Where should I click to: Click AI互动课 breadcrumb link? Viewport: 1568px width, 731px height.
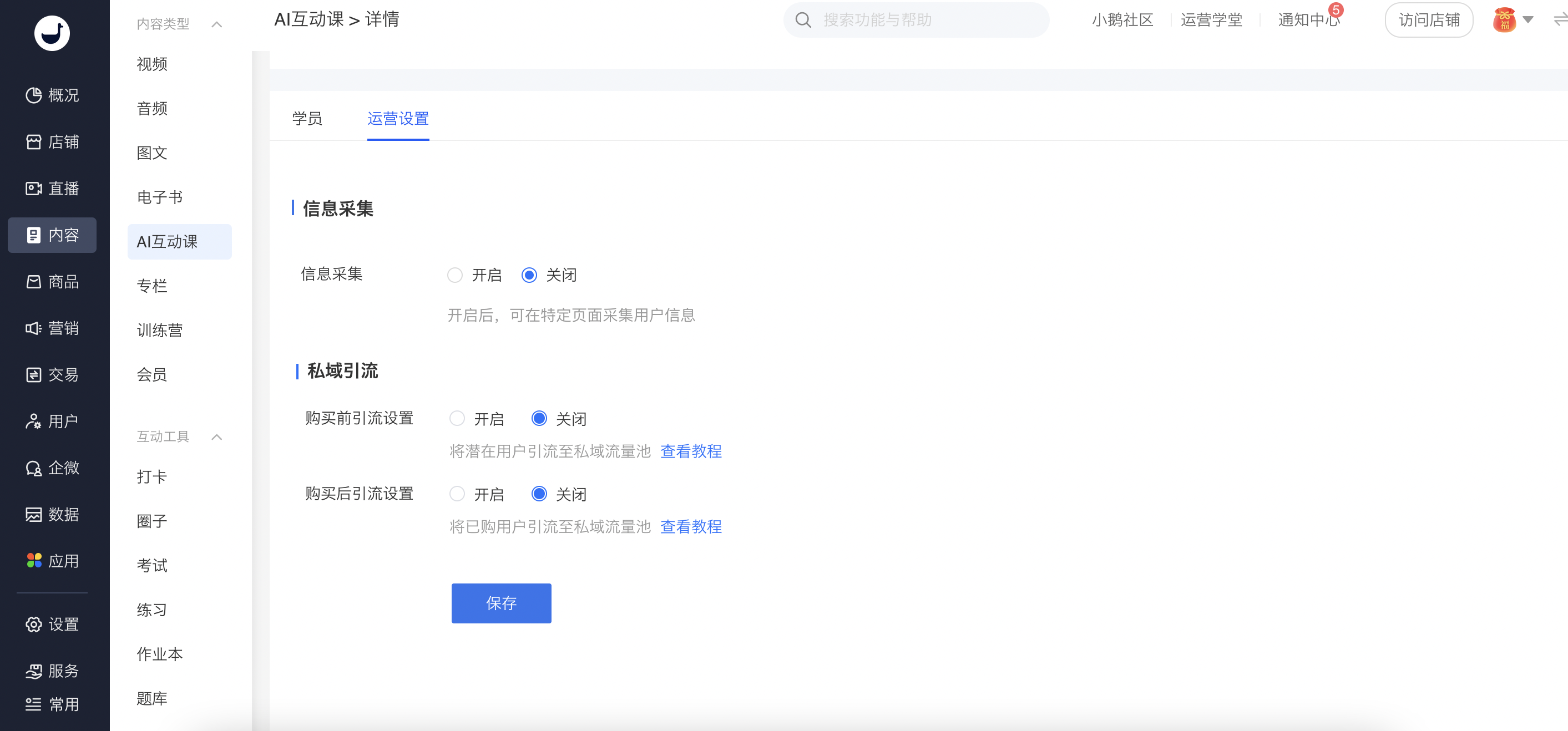[x=309, y=19]
